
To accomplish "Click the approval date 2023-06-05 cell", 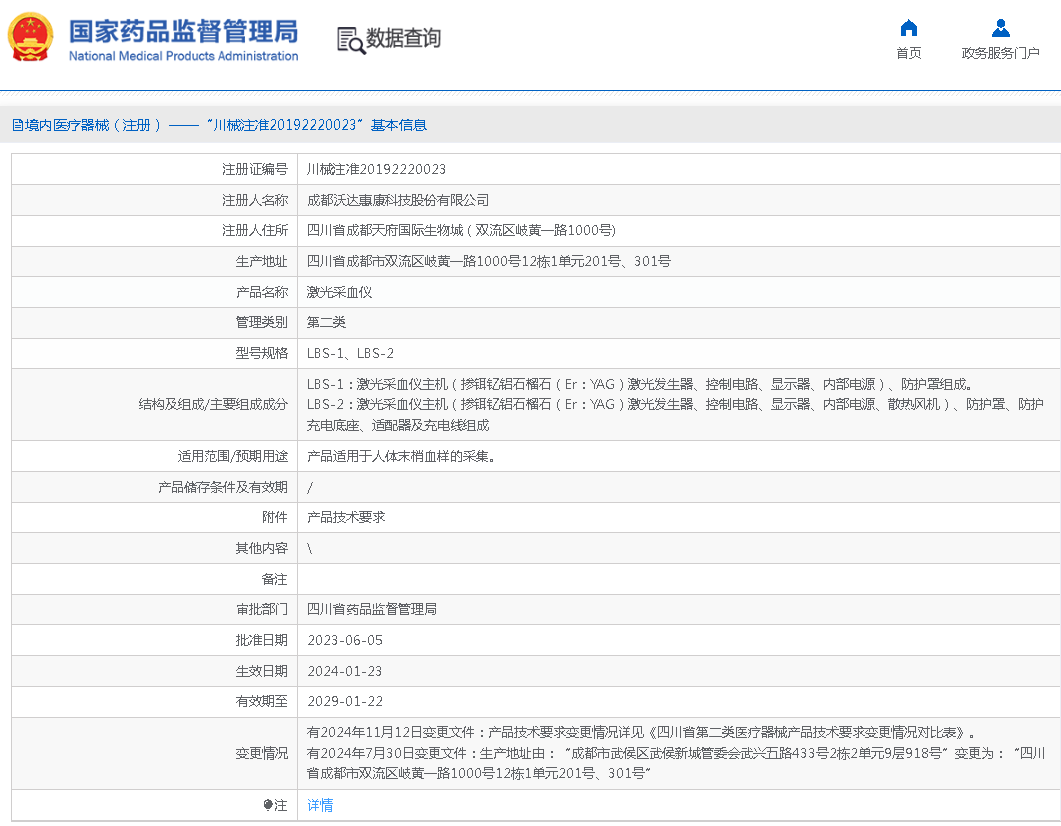I will coord(345,640).
